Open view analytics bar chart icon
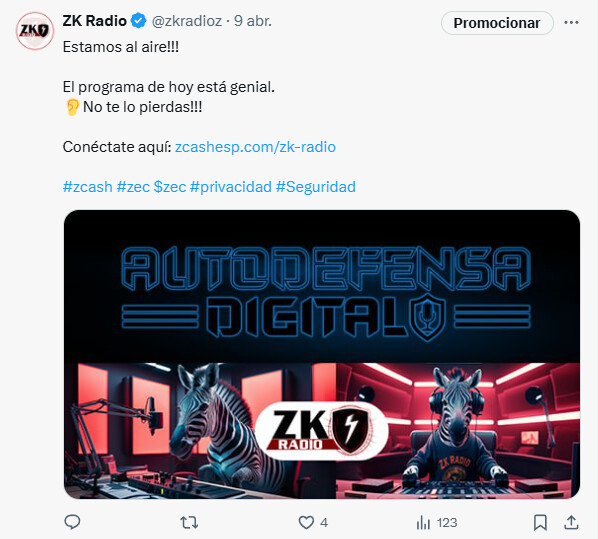Screen dimensions: 598x539 coord(423,522)
